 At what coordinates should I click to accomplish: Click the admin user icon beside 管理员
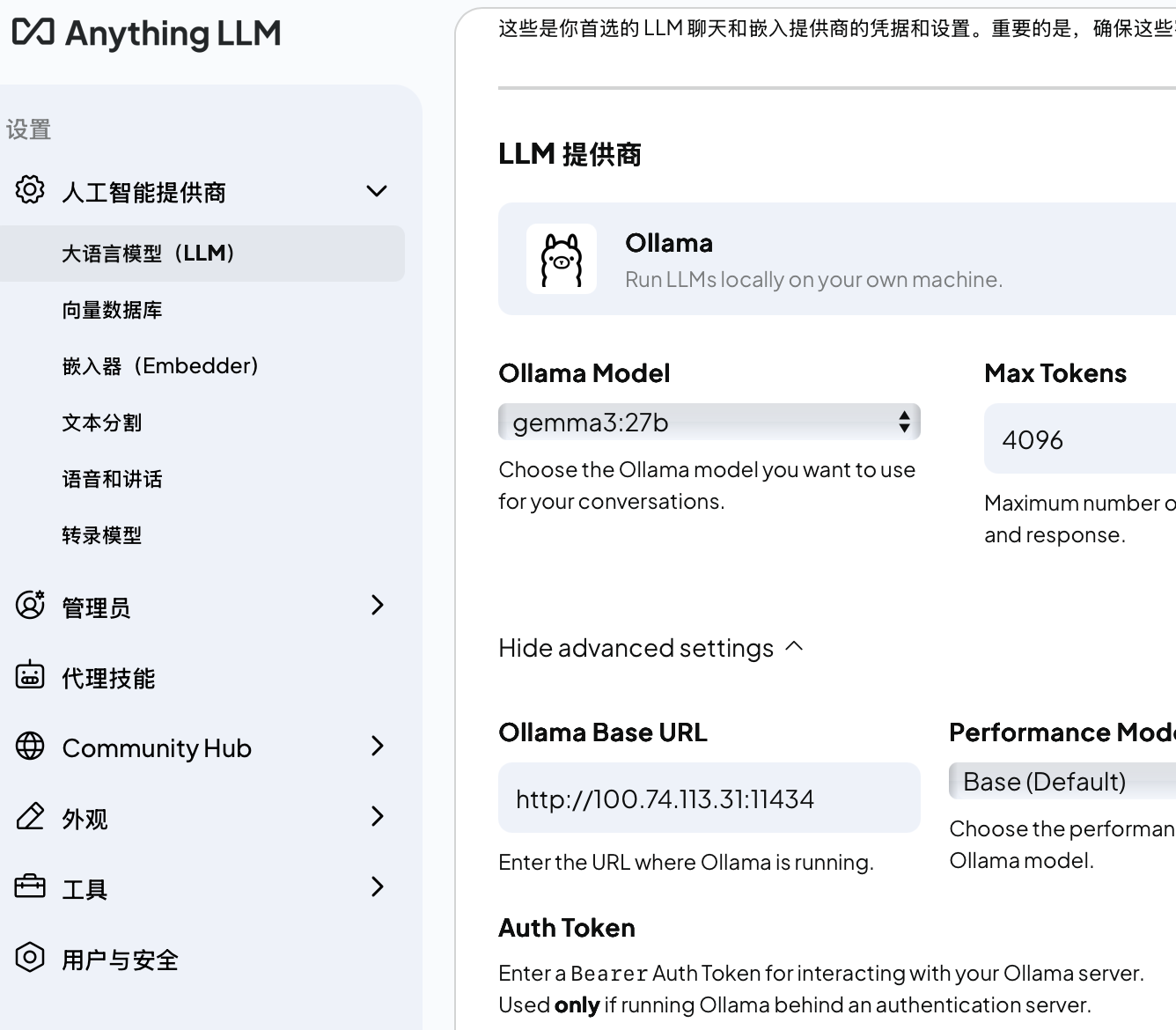pos(30,605)
